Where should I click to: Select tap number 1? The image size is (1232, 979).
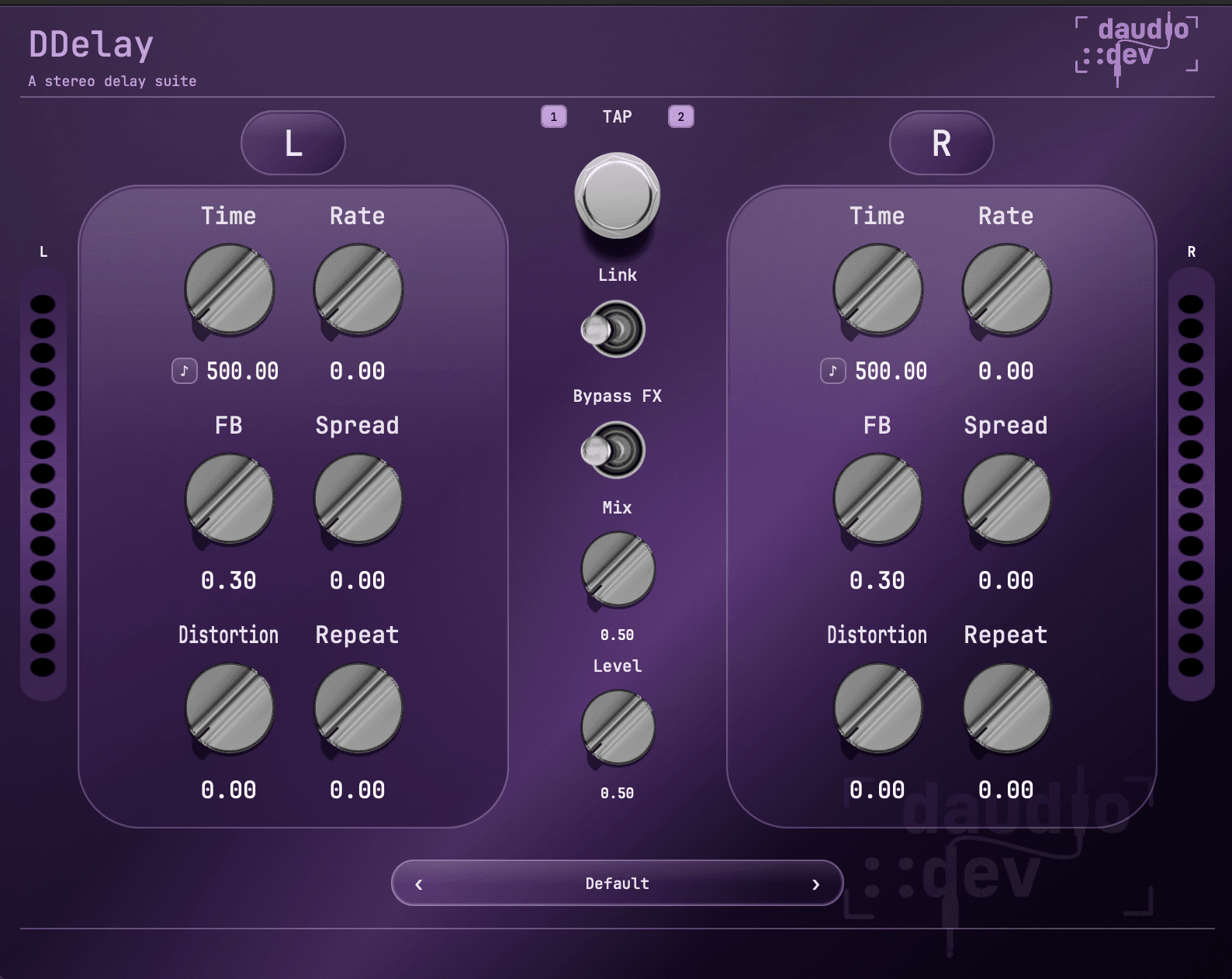pos(554,116)
